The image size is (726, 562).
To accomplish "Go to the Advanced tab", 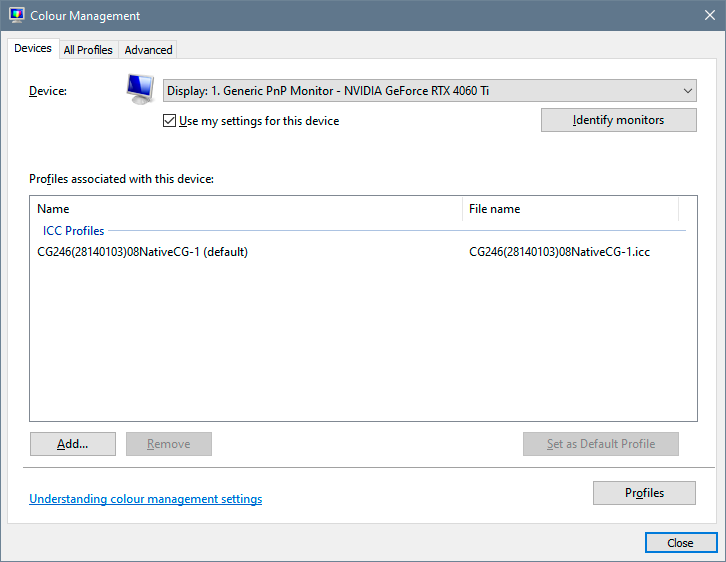I will pos(148,49).
